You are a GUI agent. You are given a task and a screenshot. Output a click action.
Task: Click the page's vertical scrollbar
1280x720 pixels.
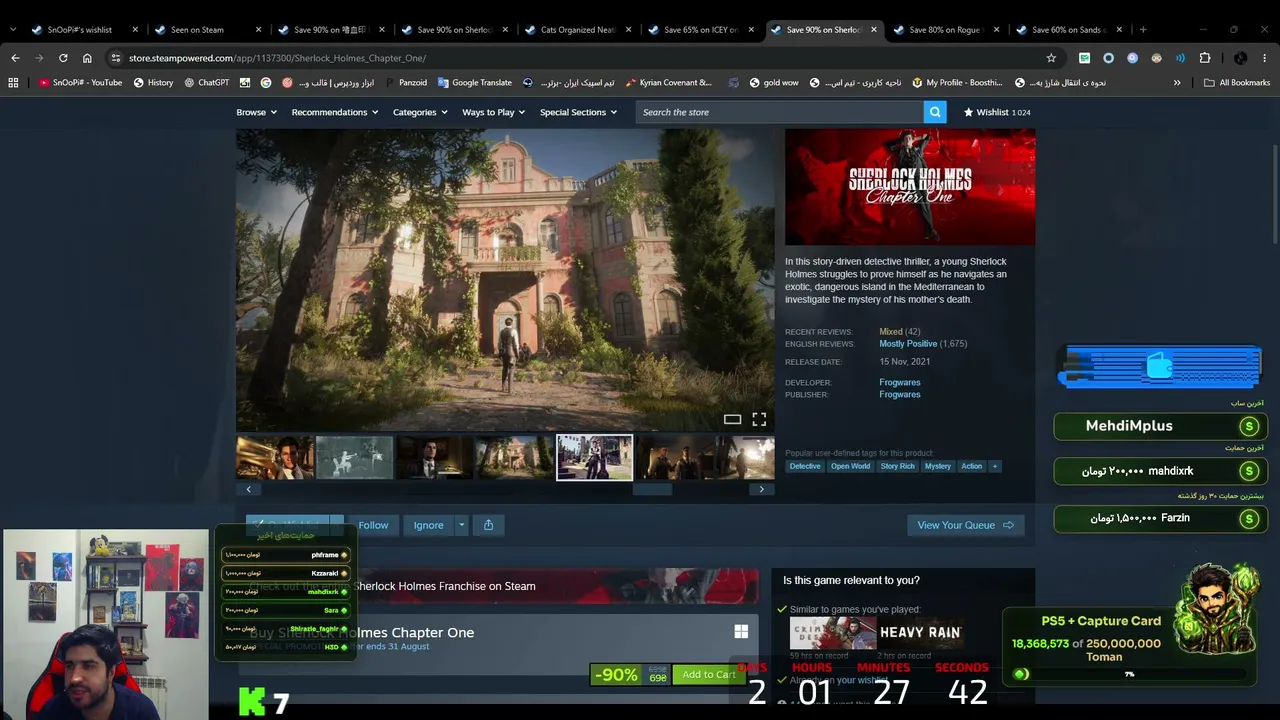point(1275,194)
